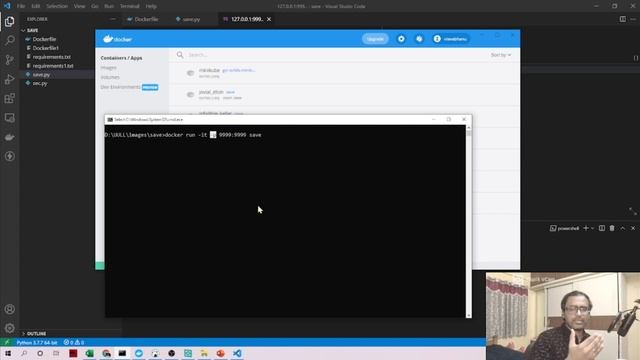Open Excel from the taskbar
The image size is (640, 360).
coord(89,353)
